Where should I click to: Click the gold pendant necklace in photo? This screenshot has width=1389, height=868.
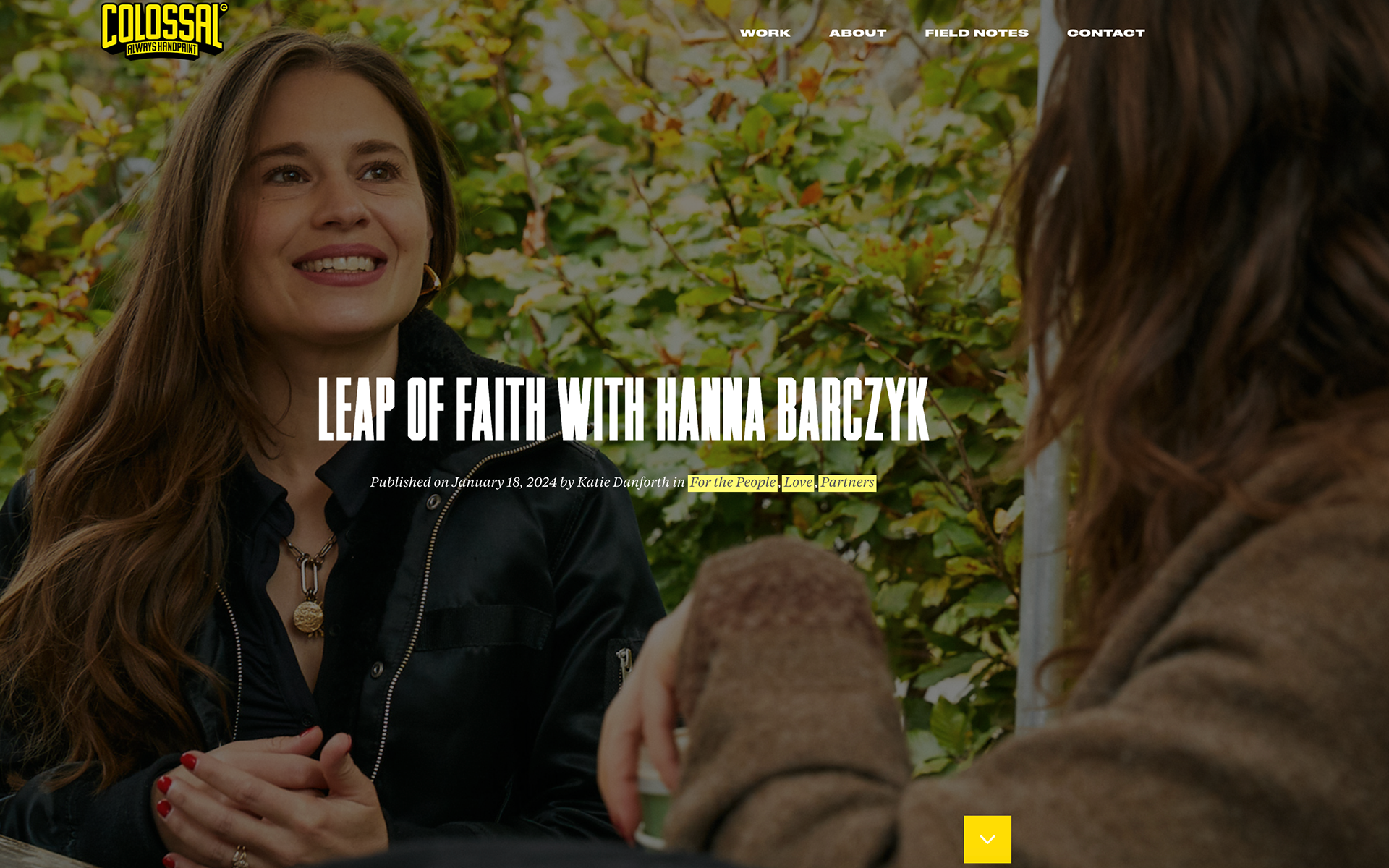point(308,615)
